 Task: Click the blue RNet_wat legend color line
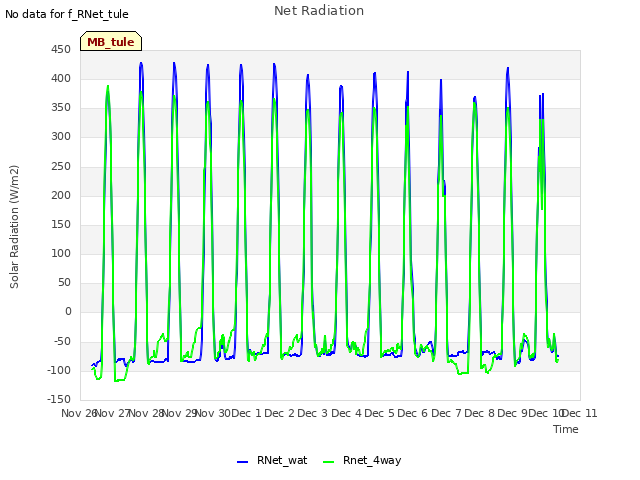[242, 462]
